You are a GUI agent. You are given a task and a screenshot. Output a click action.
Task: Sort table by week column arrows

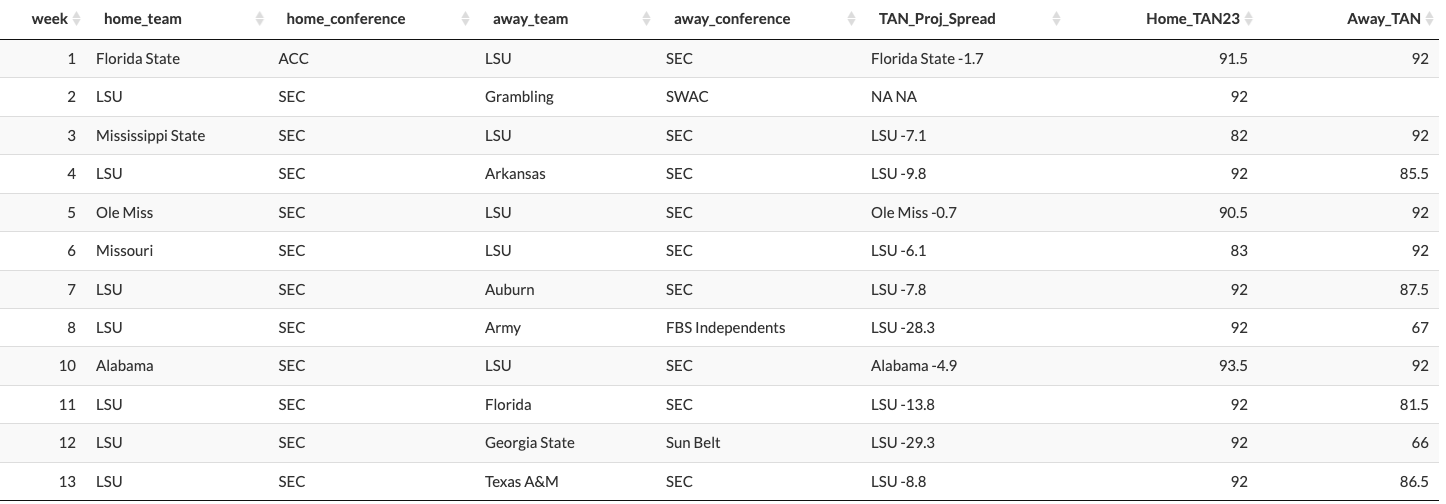click(79, 19)
